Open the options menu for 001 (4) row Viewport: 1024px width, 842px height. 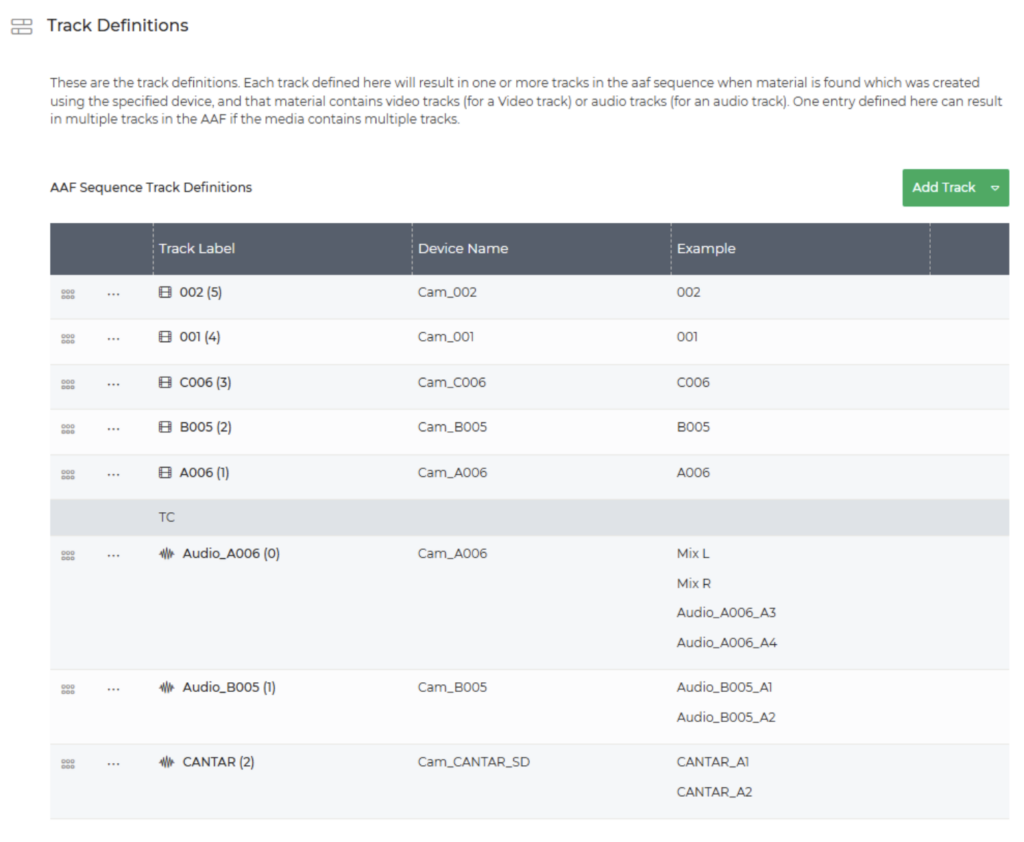tap(114, 338)
